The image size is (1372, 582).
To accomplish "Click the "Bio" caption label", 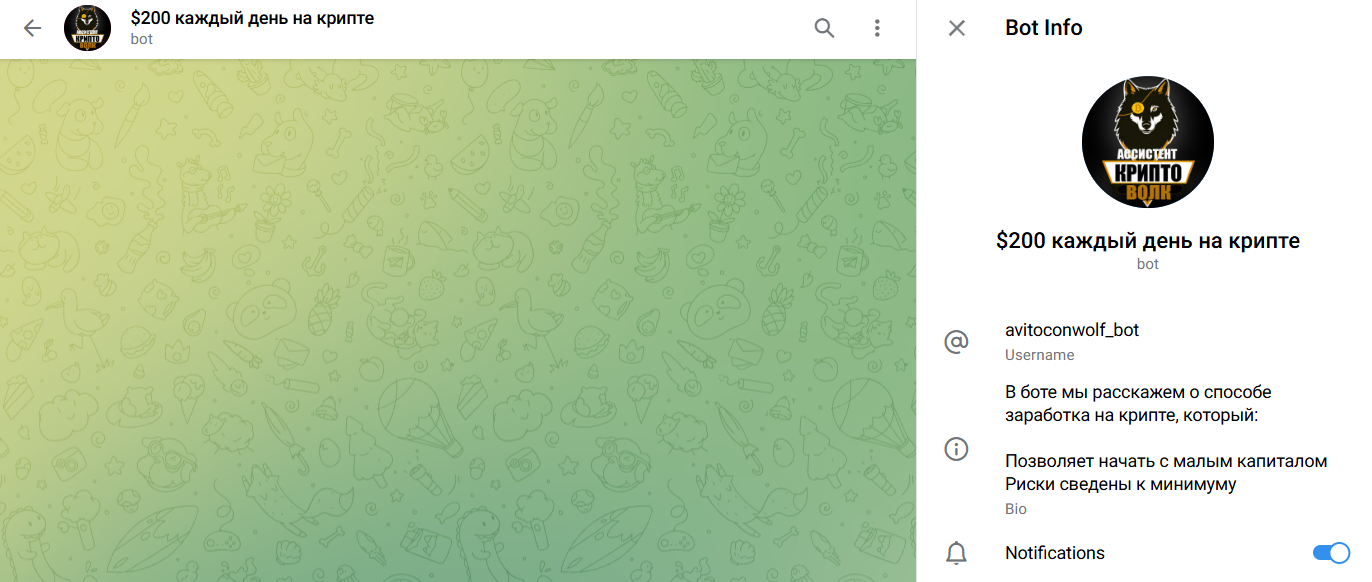I will pyautogui.click(x=1016, y=509).
